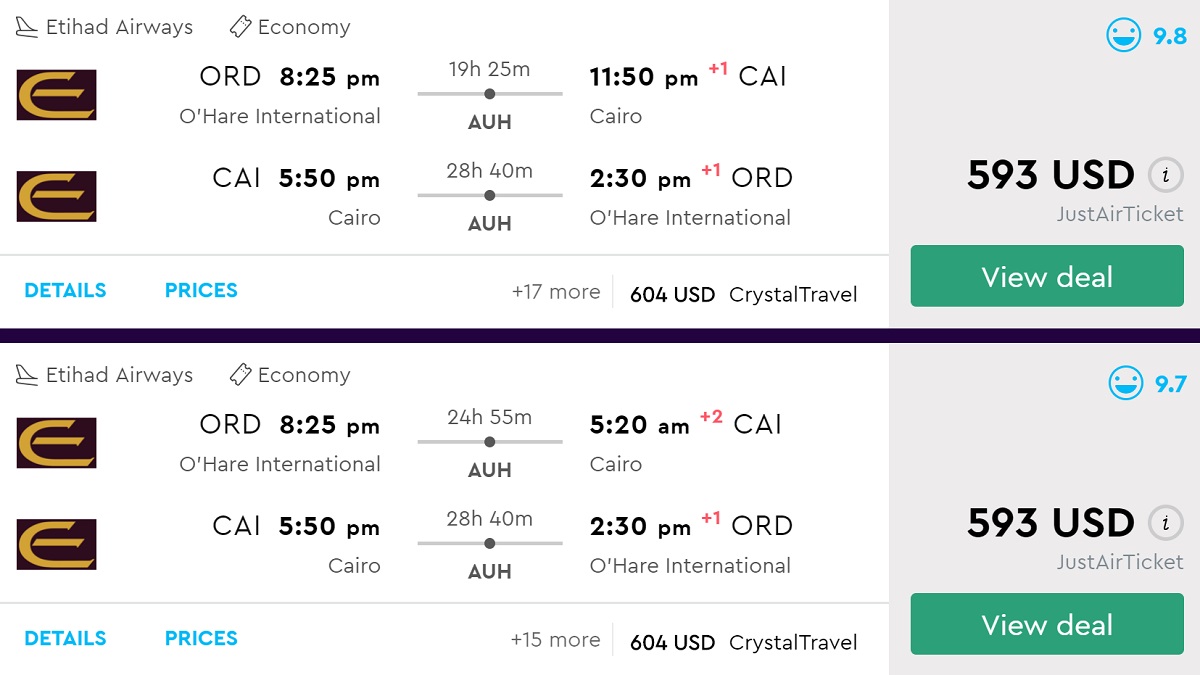The width and height of the screenshot is (1200, 675).
Task: Expand the +17 more deals list
Action: coord(556,292)
